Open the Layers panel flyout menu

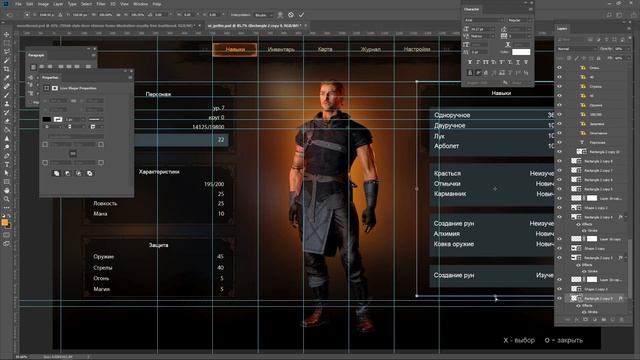click(629, 29)
